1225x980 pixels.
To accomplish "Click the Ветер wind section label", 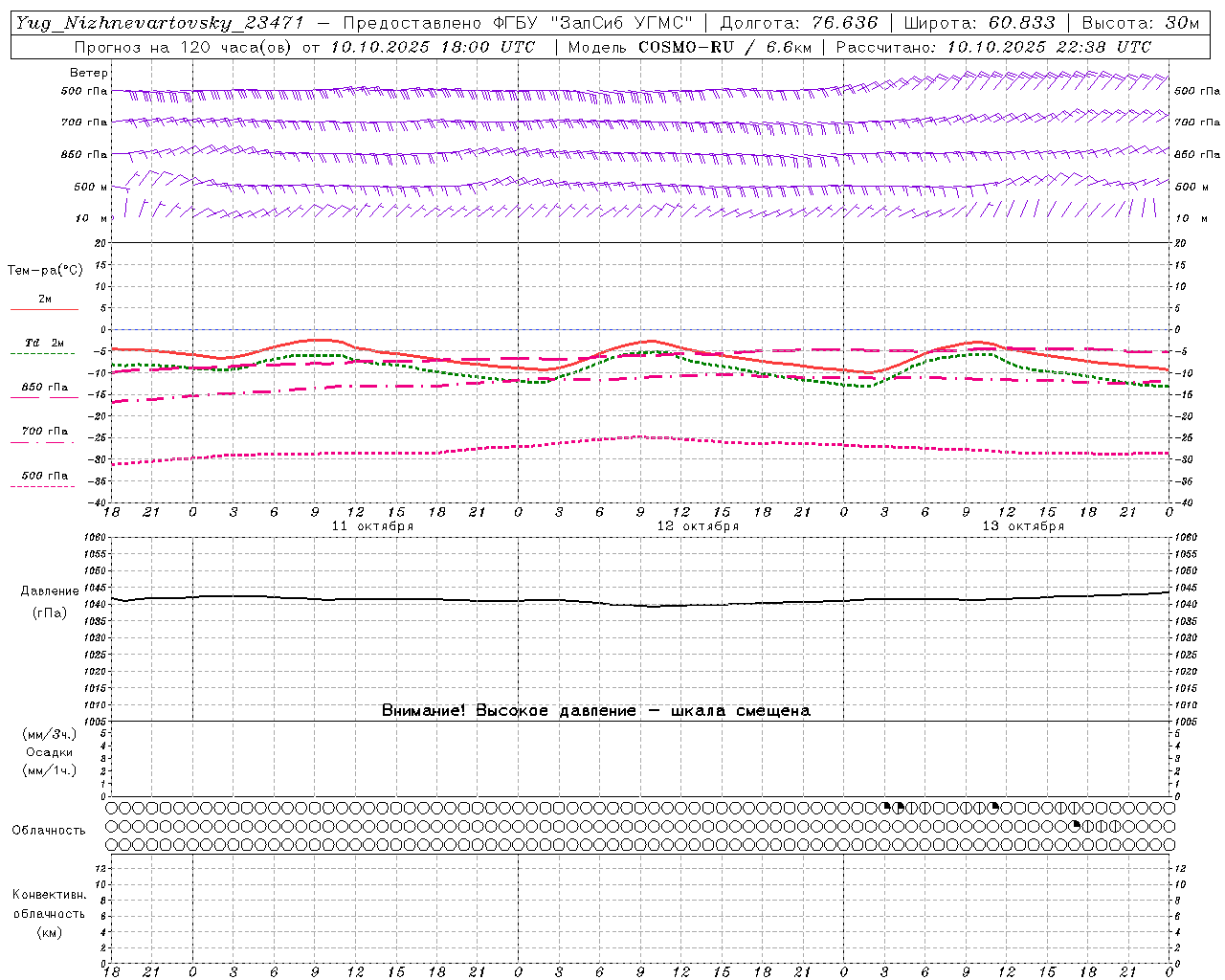I will pyautogui.click(x=89, y=73).
